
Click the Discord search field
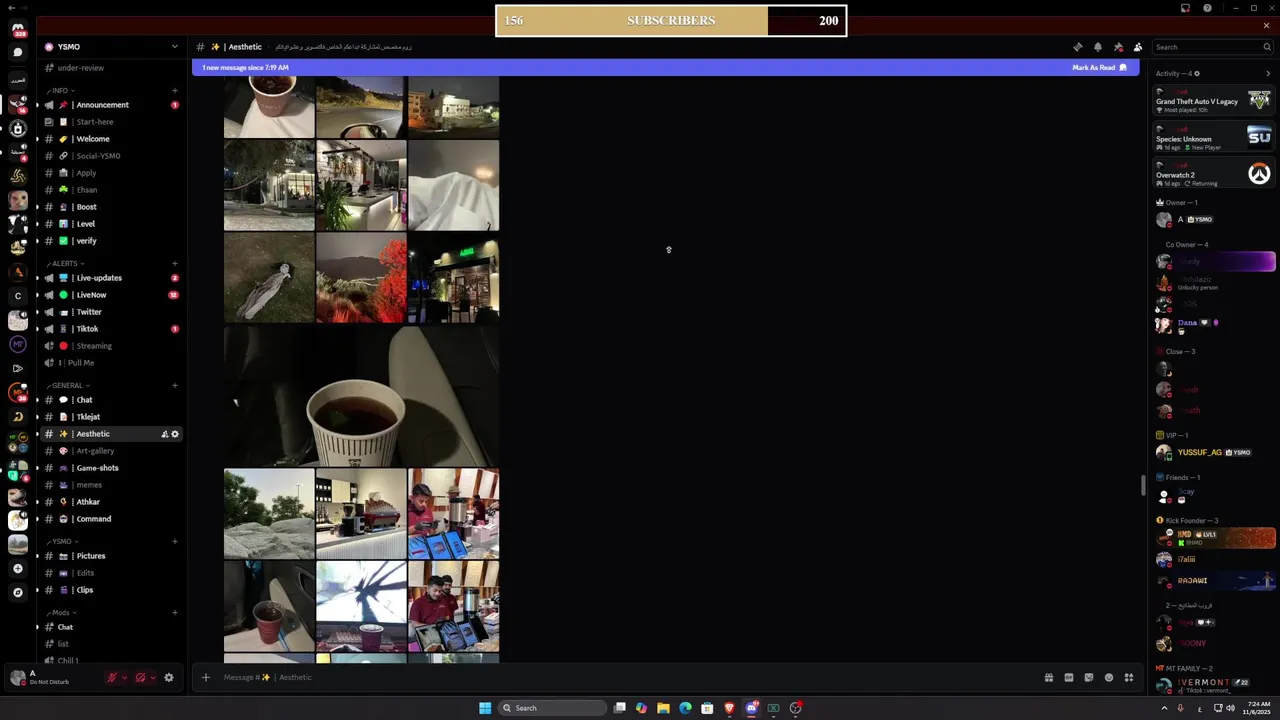(x=1212, y=47)
